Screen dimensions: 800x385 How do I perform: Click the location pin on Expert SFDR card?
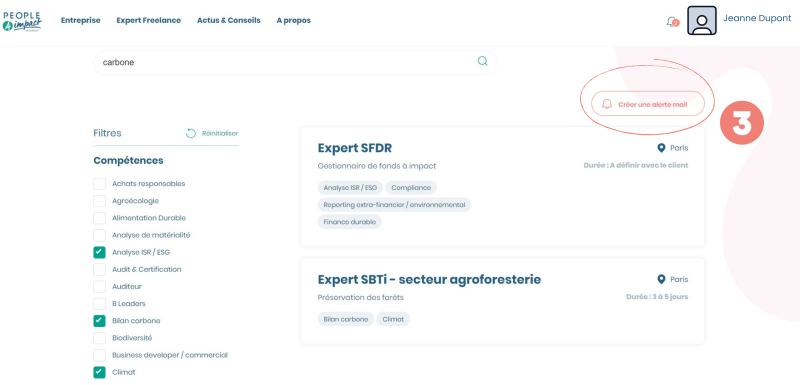661,148
